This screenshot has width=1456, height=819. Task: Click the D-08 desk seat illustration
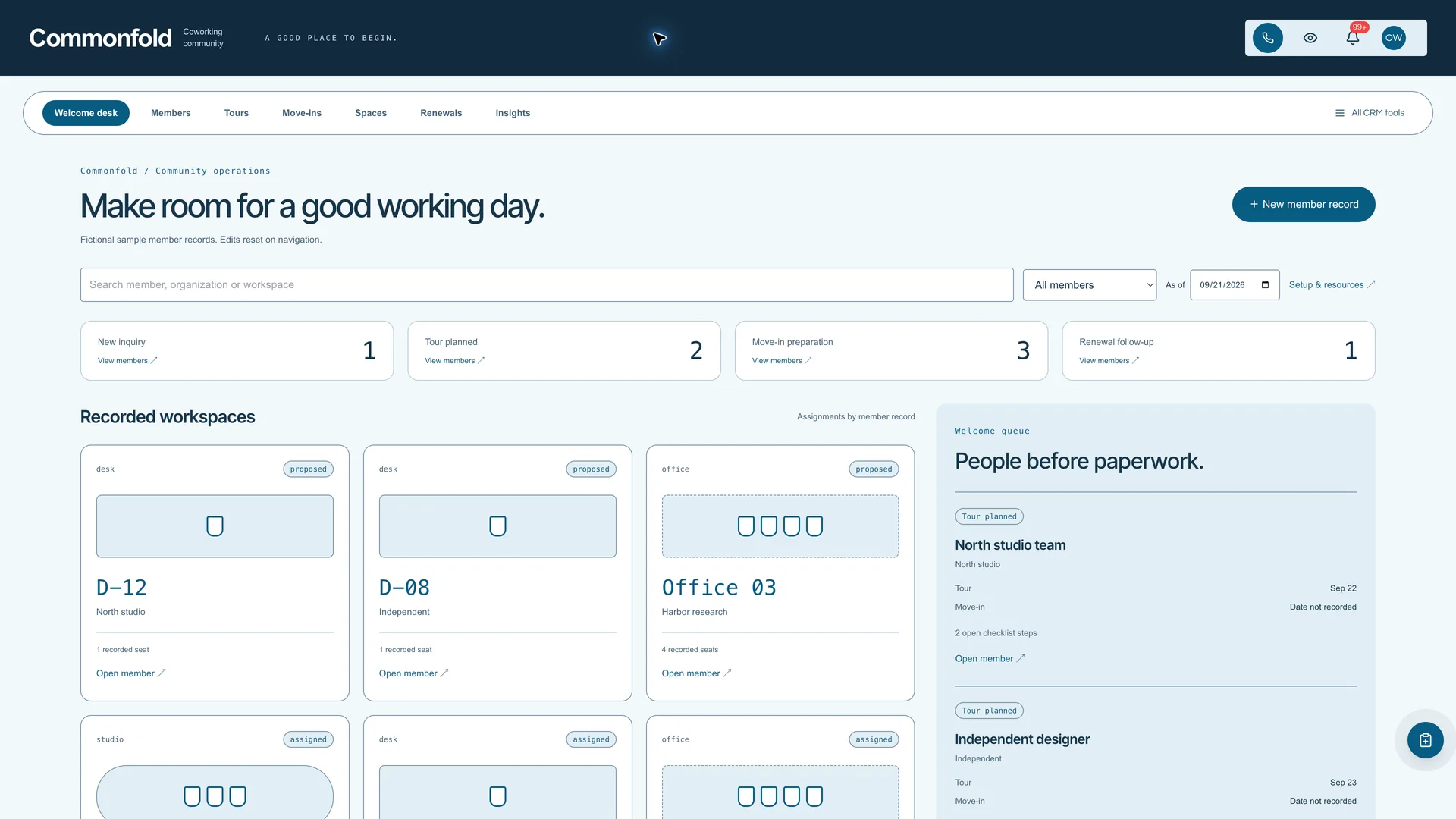point(497,526)
